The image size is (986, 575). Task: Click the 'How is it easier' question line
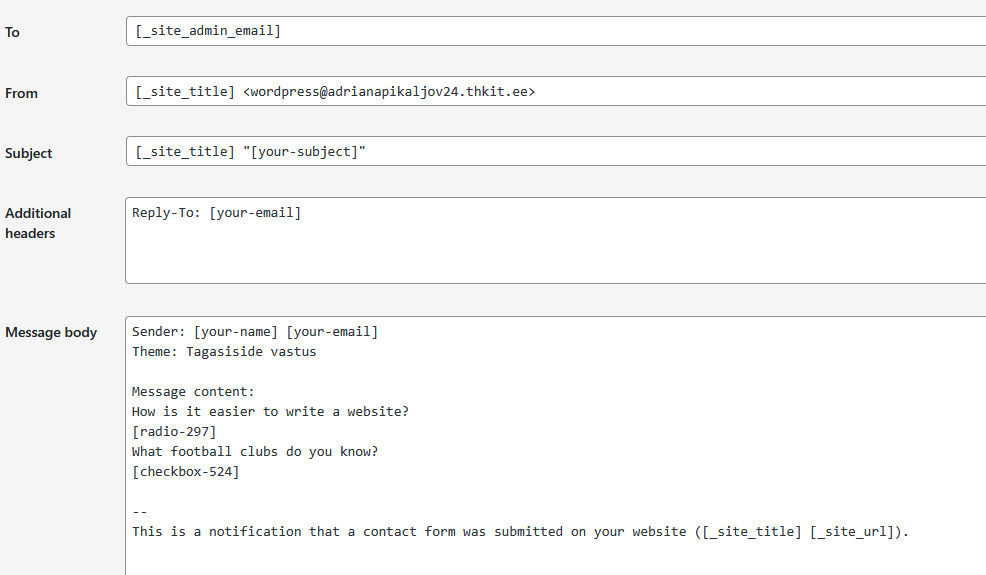tap(270, 412)
